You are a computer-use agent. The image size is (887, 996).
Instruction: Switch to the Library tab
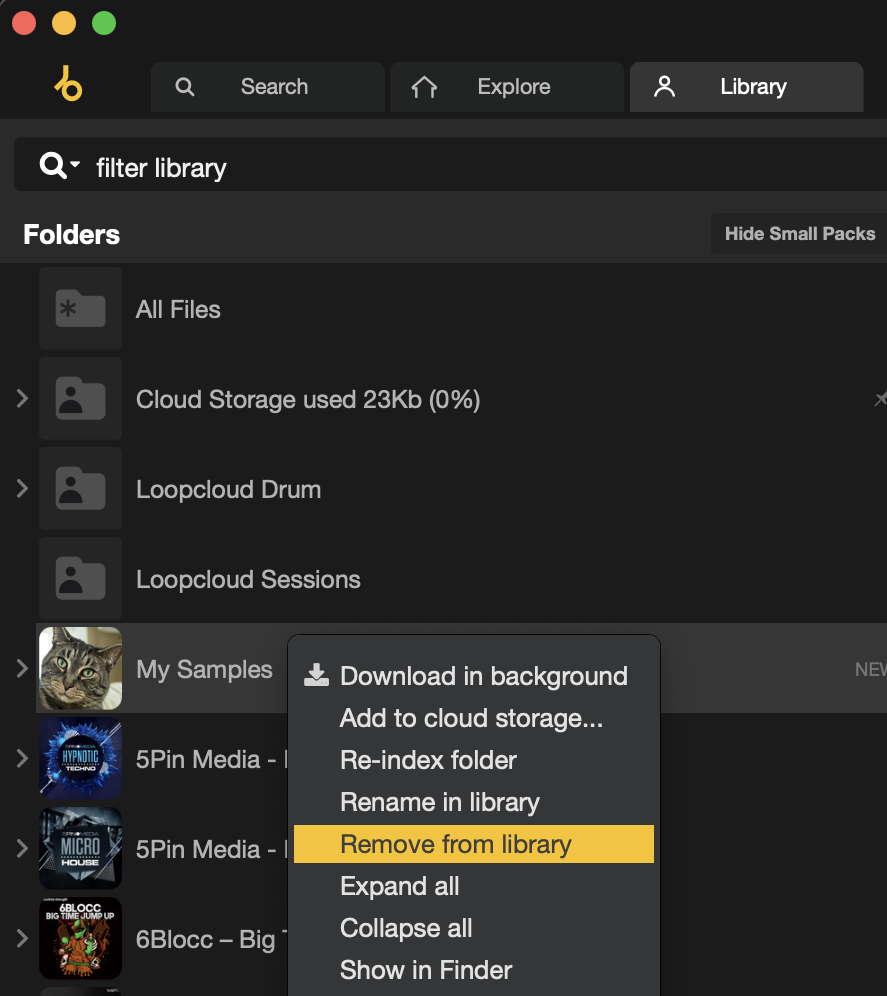click(747, 87)
